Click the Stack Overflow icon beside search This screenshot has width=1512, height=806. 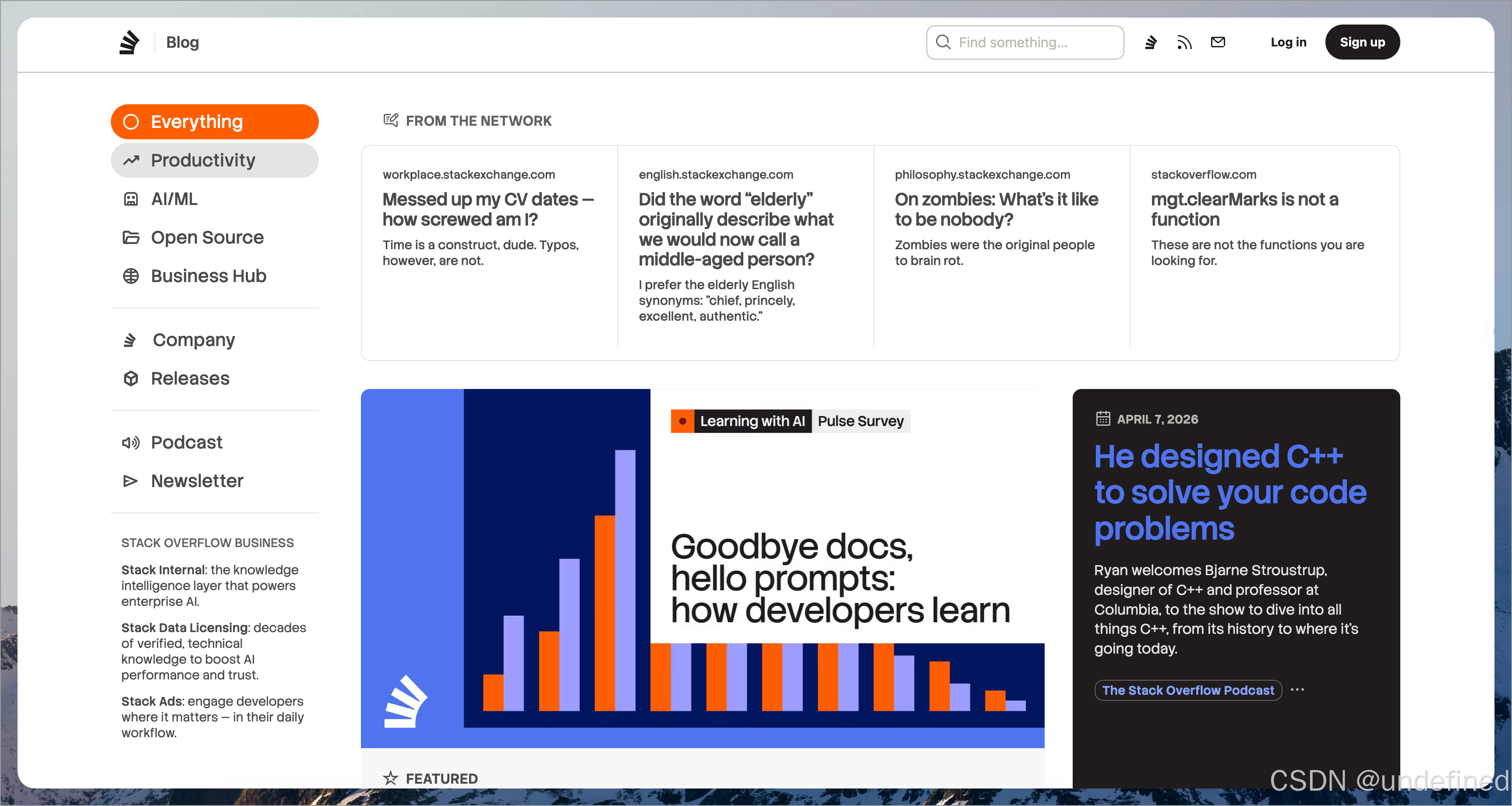(1151, 42)
